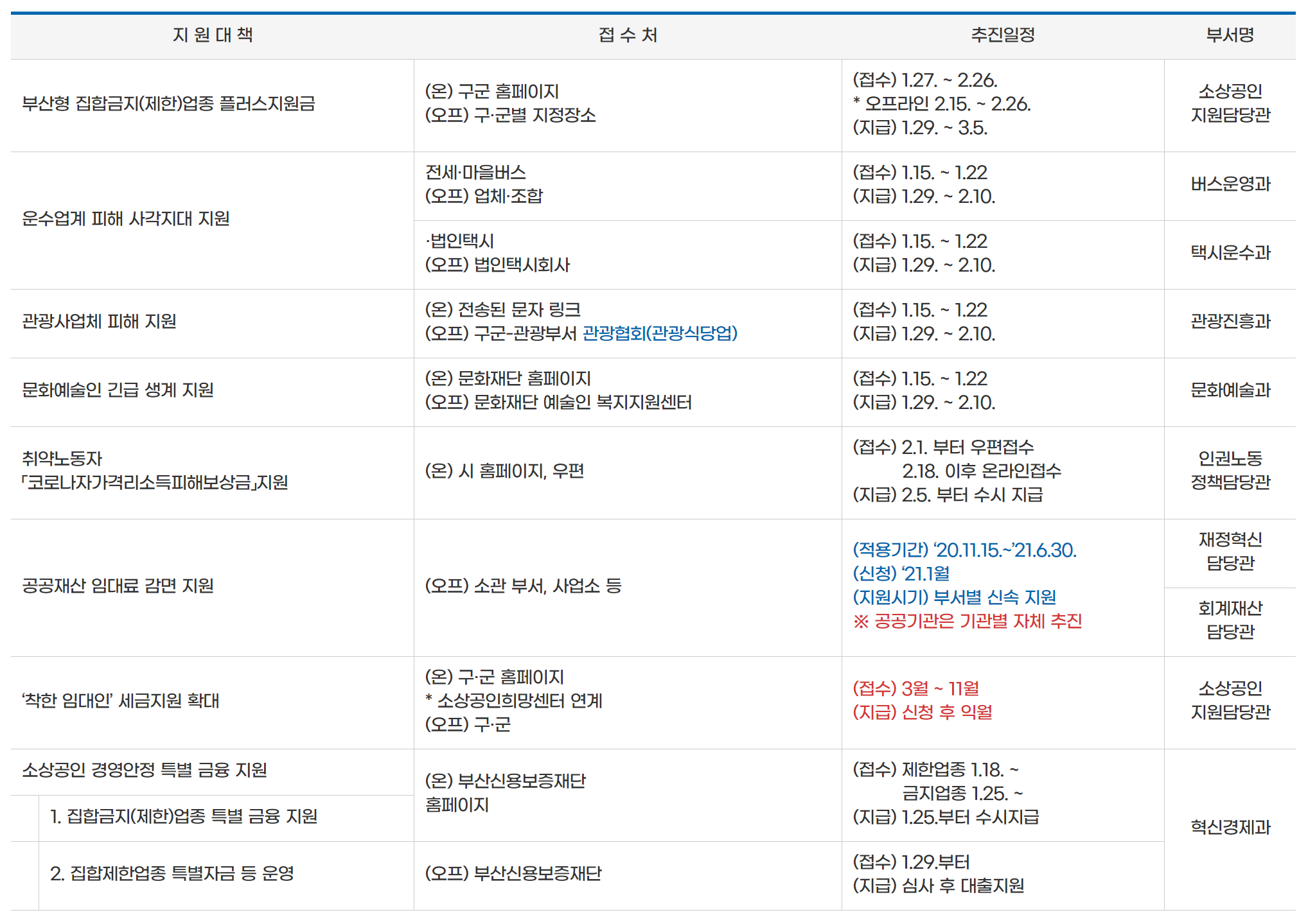The width and height of the screenshot is (1299, 924).
Task: Click the 택시운수과 department cell
Action: [1230, 253]
